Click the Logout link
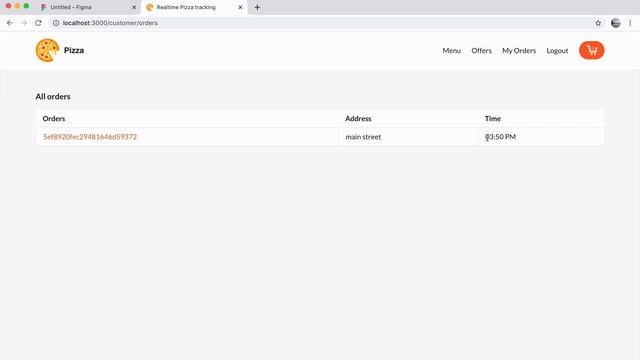This screenshot has width=640, height=360. pyautogui.click(x=557, y=50)
